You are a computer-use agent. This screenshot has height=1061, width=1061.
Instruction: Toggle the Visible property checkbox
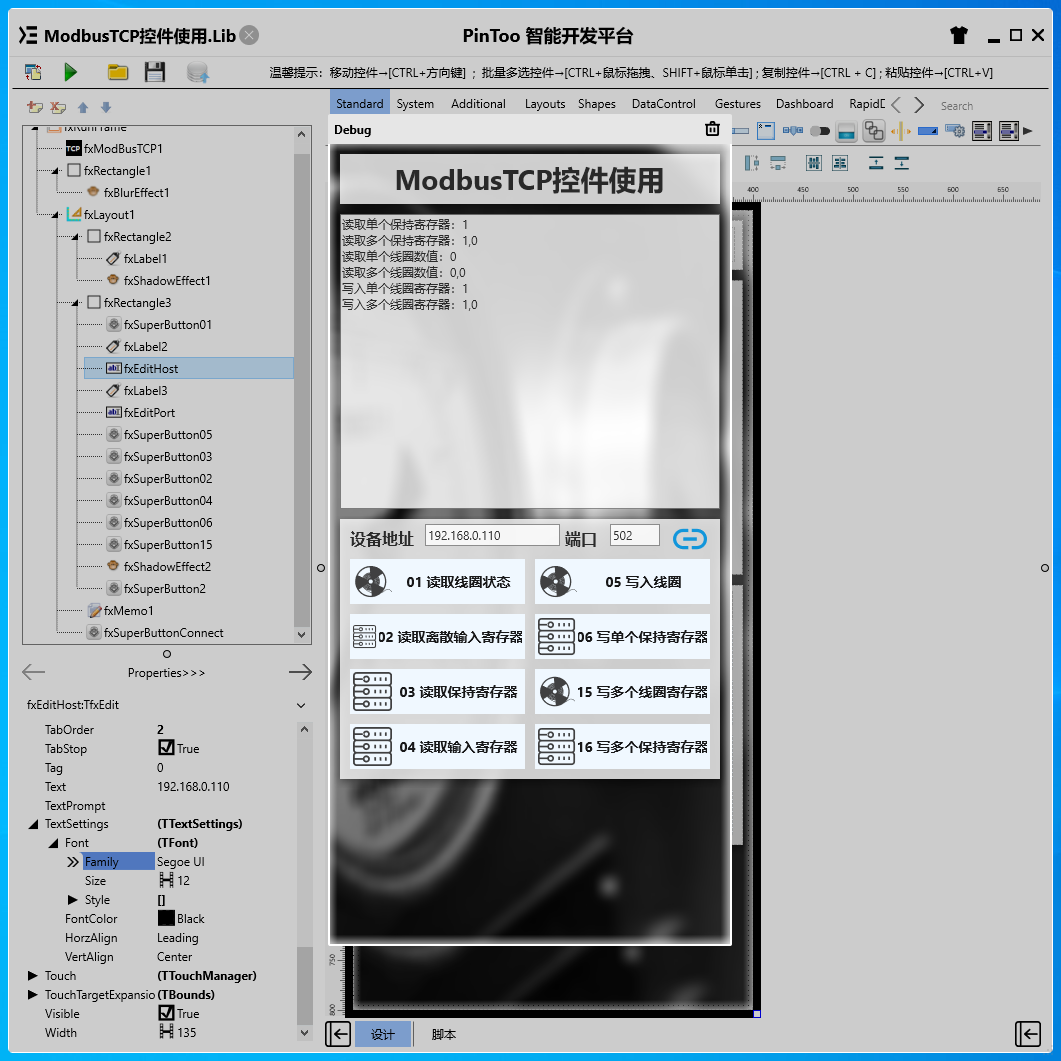pyautogui.click(x=166, y=1013)
